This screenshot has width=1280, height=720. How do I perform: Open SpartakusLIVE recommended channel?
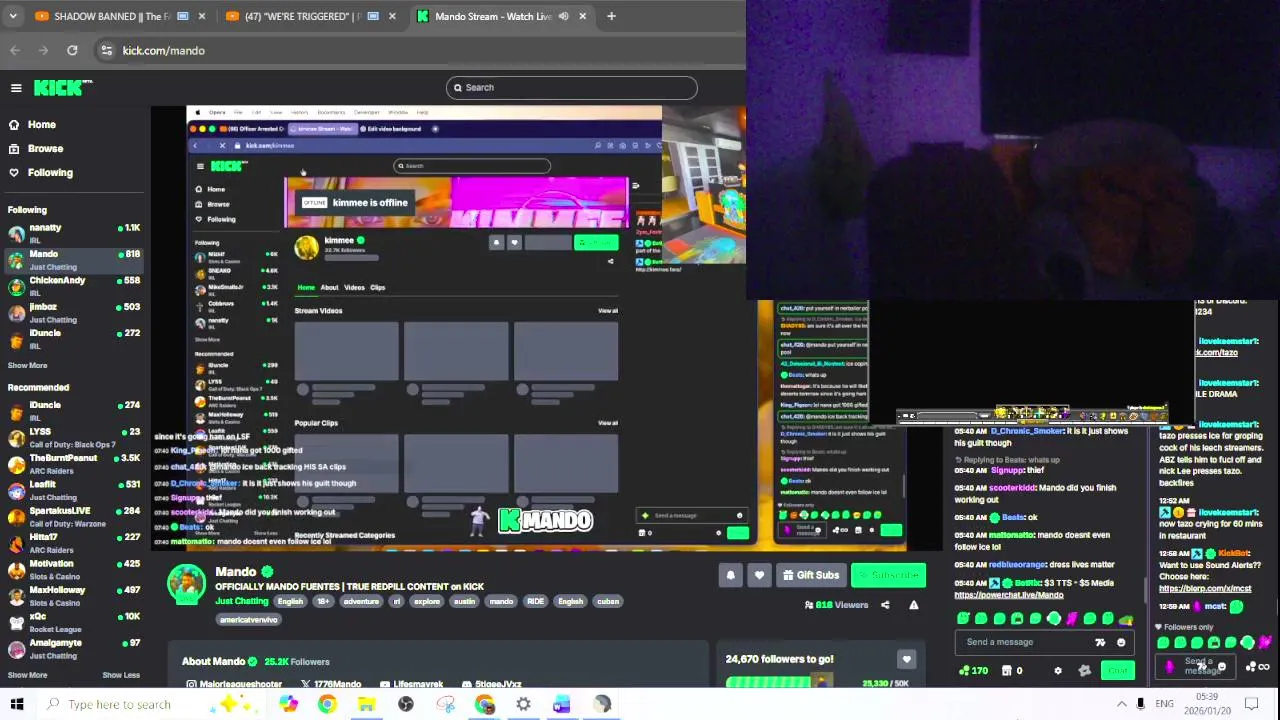point(74,516)
